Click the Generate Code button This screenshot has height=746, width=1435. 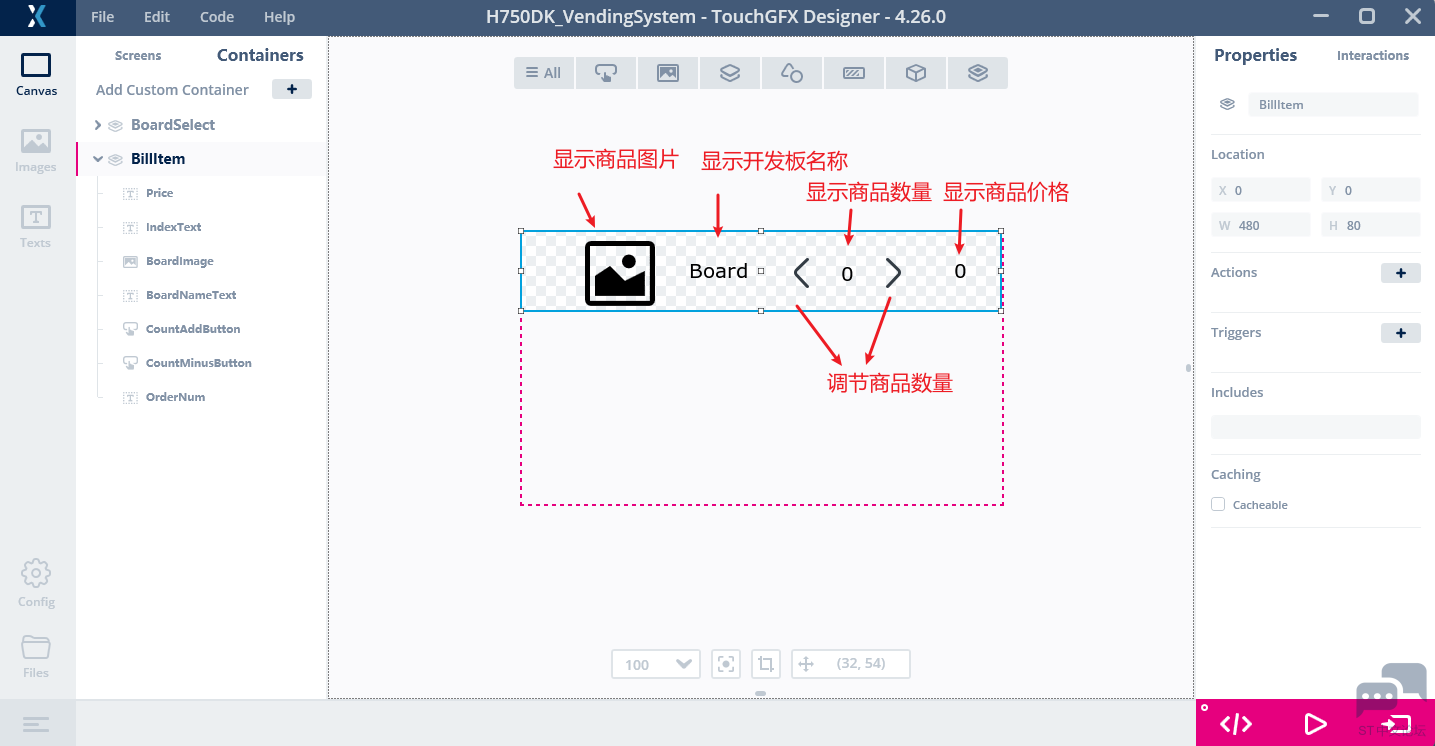(x=1236, y=724)
